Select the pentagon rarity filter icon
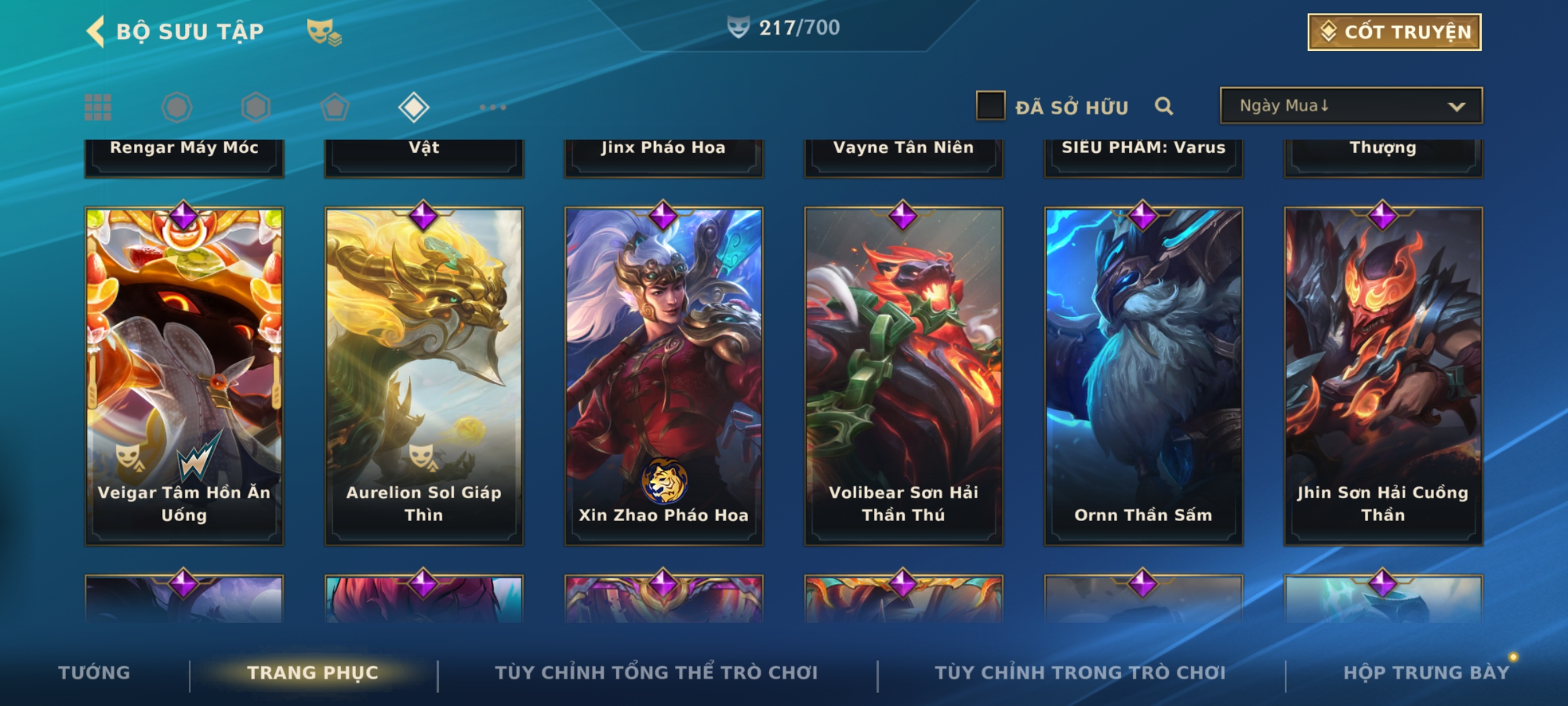Image resolution: width=1568 pixels, height=706 pixels. tap(335, 107)
